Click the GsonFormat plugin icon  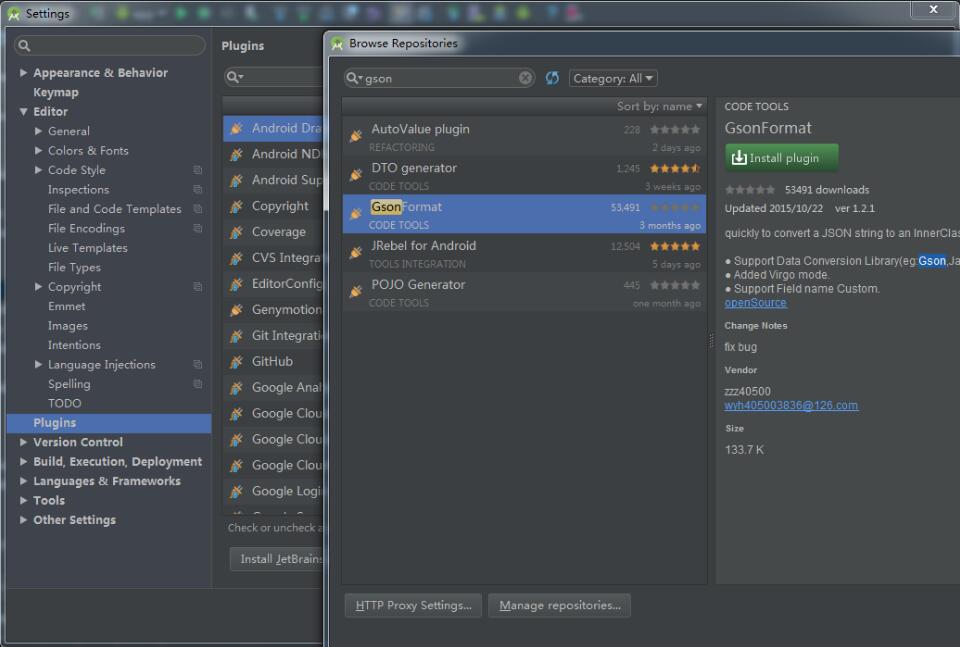(357, 213)
